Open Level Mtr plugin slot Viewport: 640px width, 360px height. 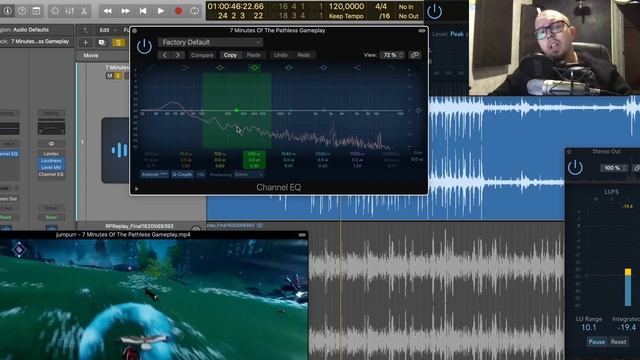pyautogui.click(x=51, y=167)
